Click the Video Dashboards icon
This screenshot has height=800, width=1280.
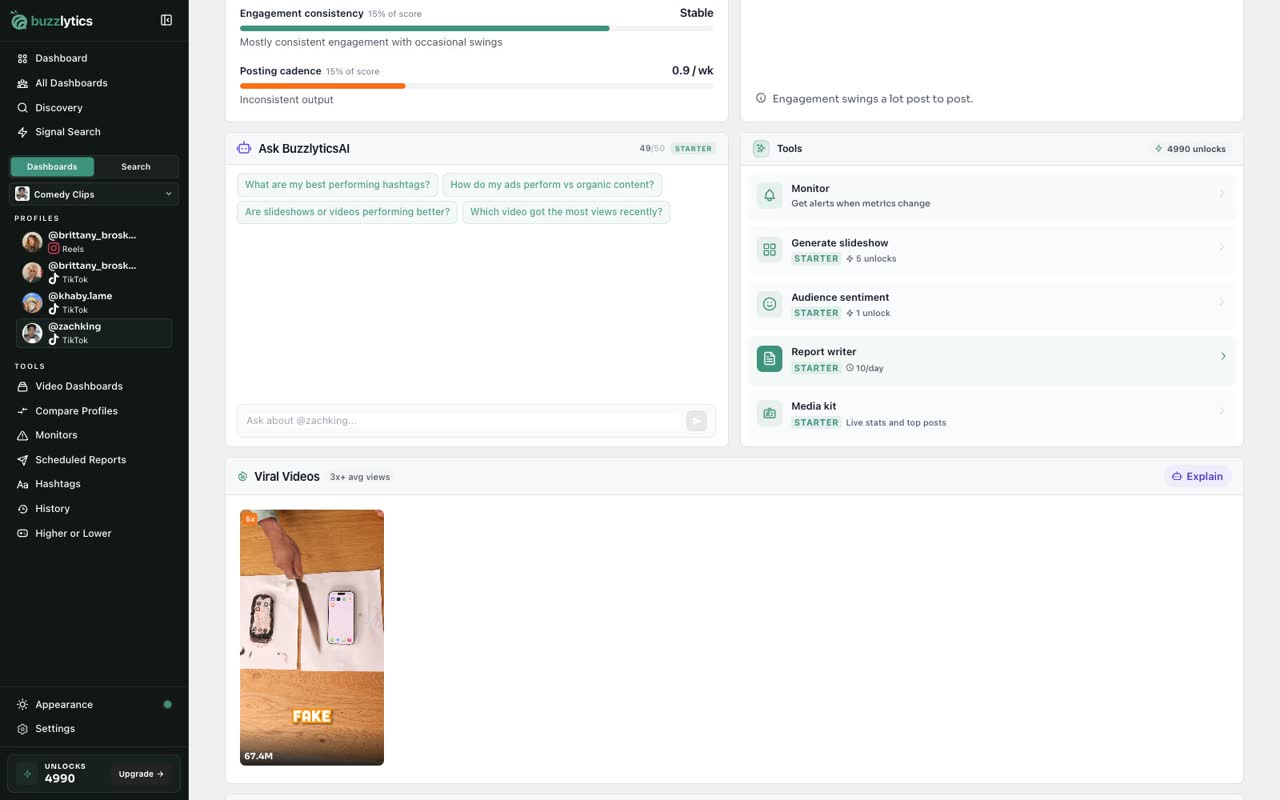23,386
